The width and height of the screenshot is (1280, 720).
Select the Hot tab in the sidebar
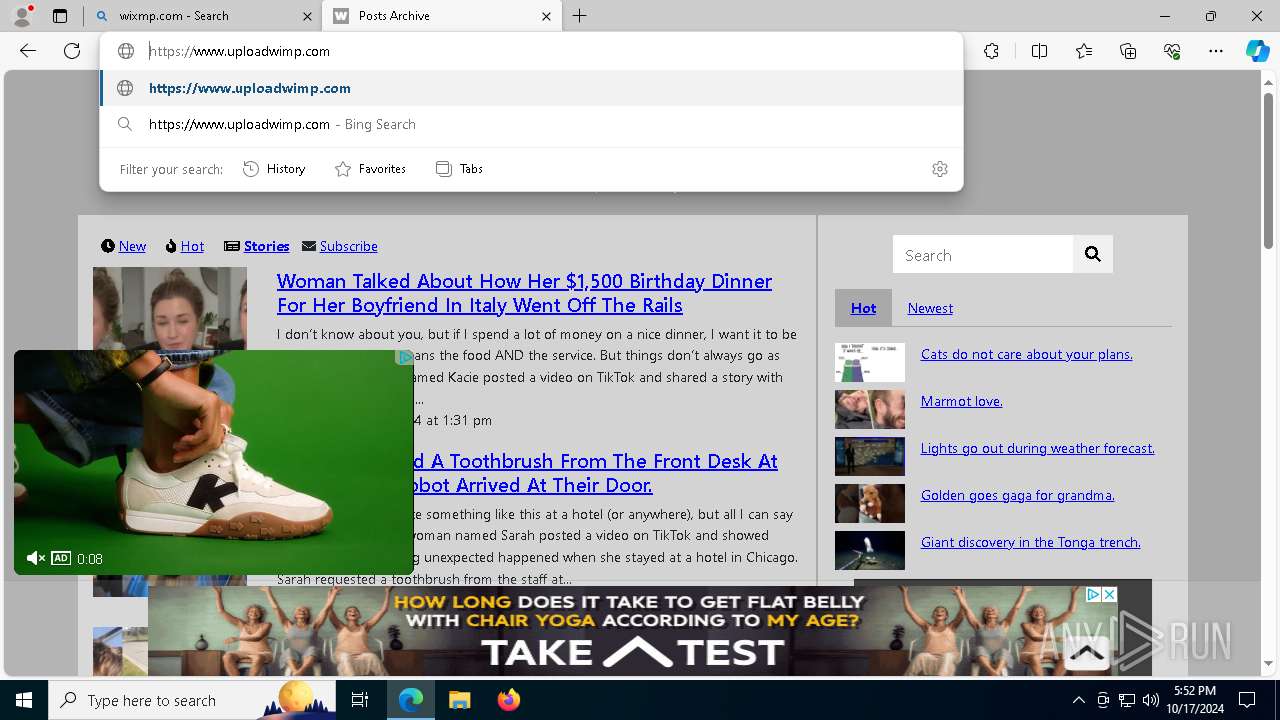pos(863,308)
